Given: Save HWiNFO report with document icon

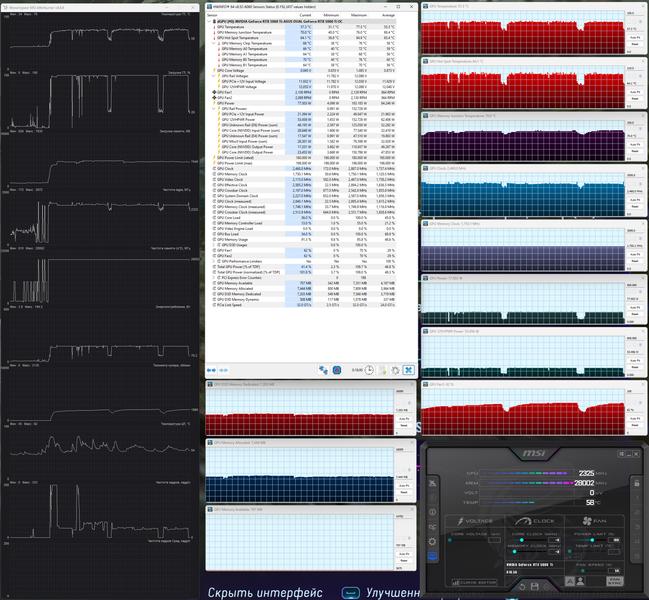Looking at the screenshot, I should [x=383, y=370].
